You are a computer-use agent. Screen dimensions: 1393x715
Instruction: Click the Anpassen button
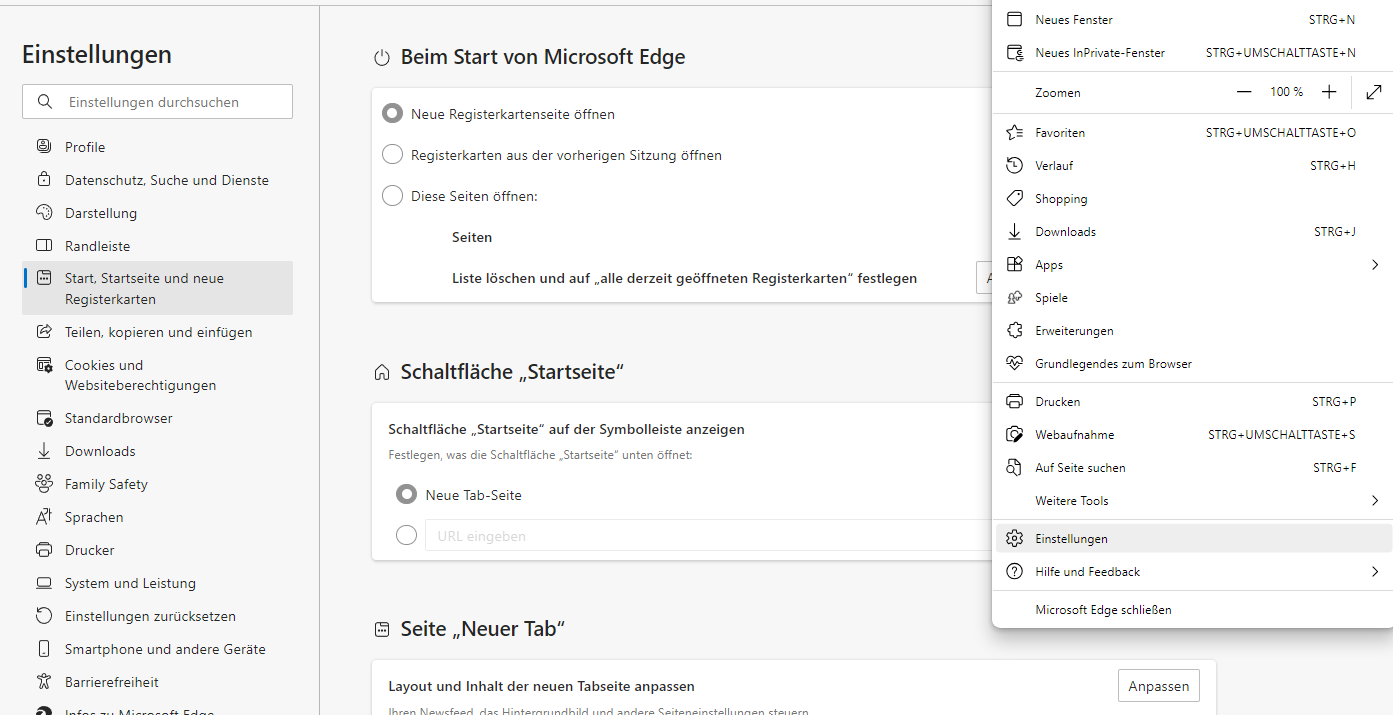point(1158,686)
